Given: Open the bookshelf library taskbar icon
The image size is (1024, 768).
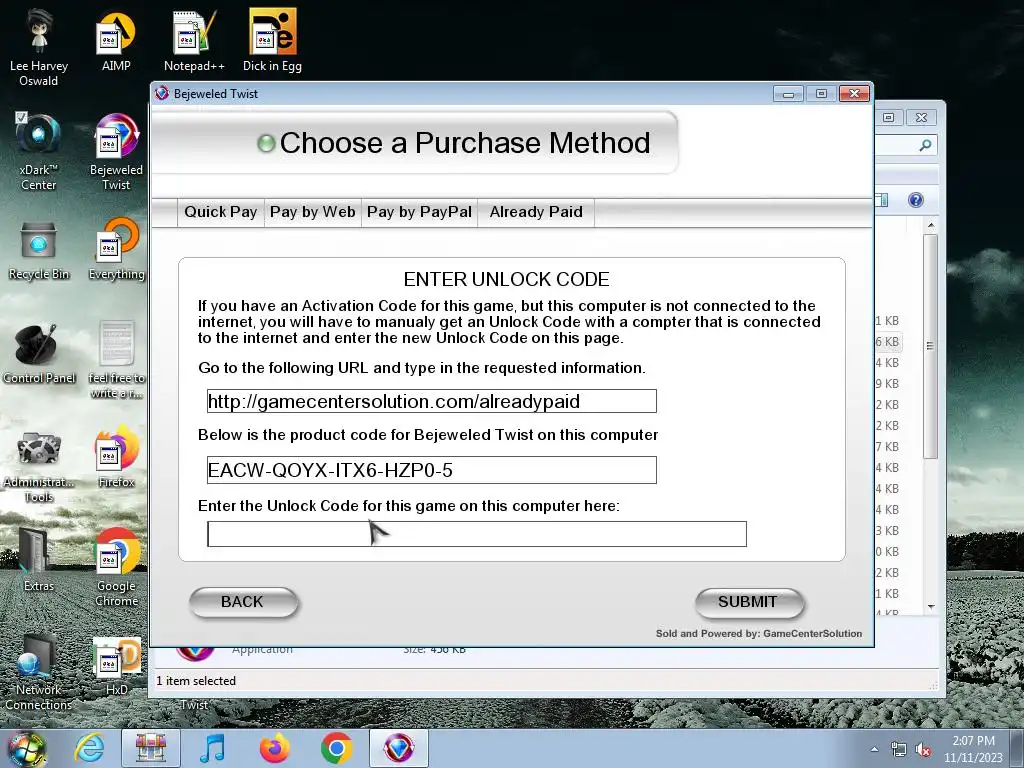Looking at the screenshot, I should click(151, 748).
